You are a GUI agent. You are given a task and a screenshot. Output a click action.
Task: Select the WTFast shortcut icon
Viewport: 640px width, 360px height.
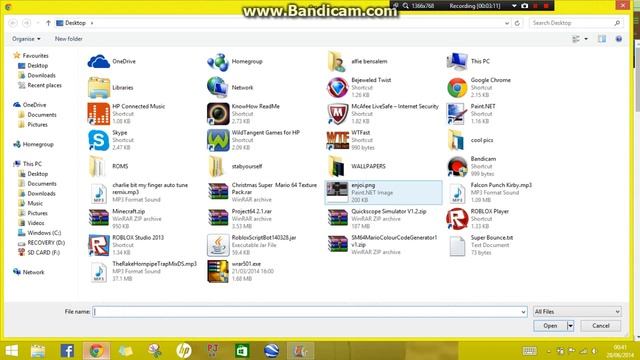[x=337, y=140]
